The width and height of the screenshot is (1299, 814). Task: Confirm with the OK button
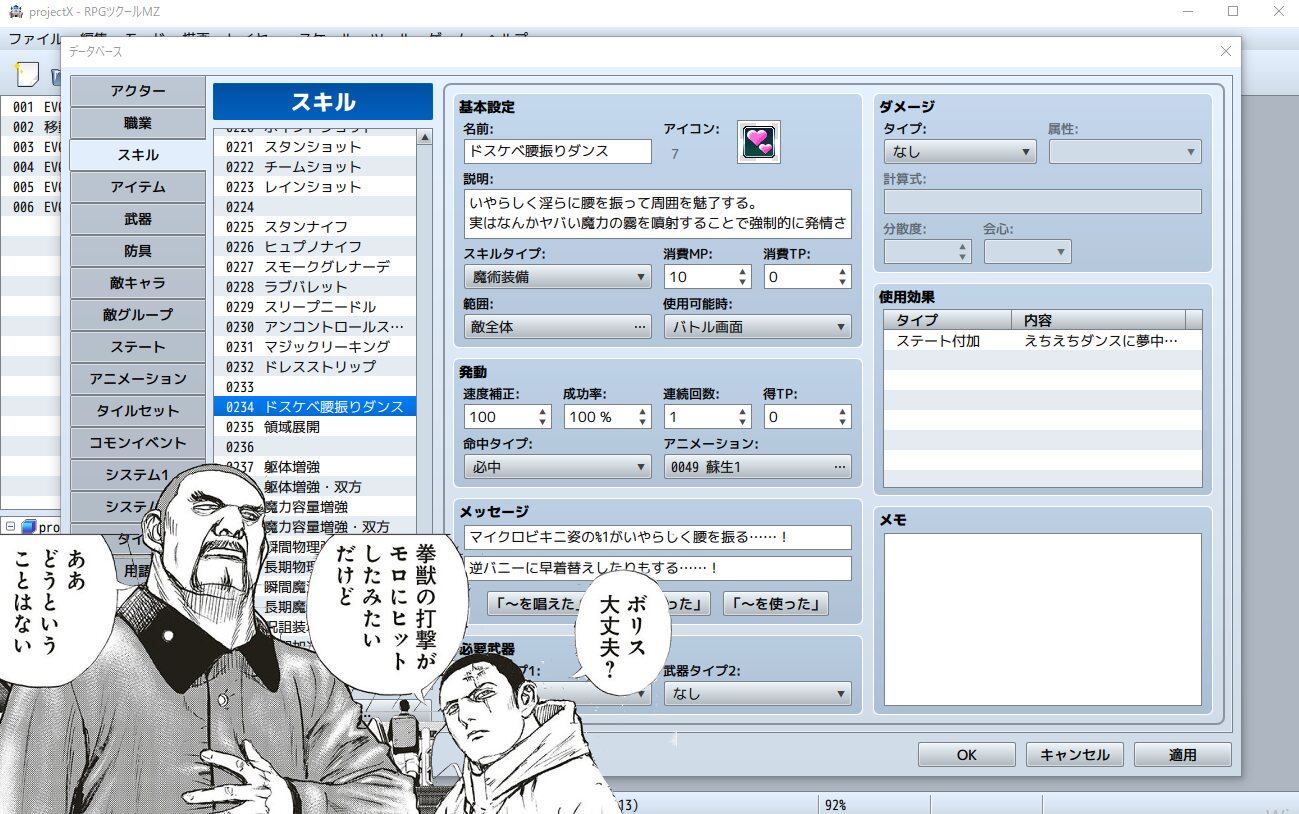966,755
